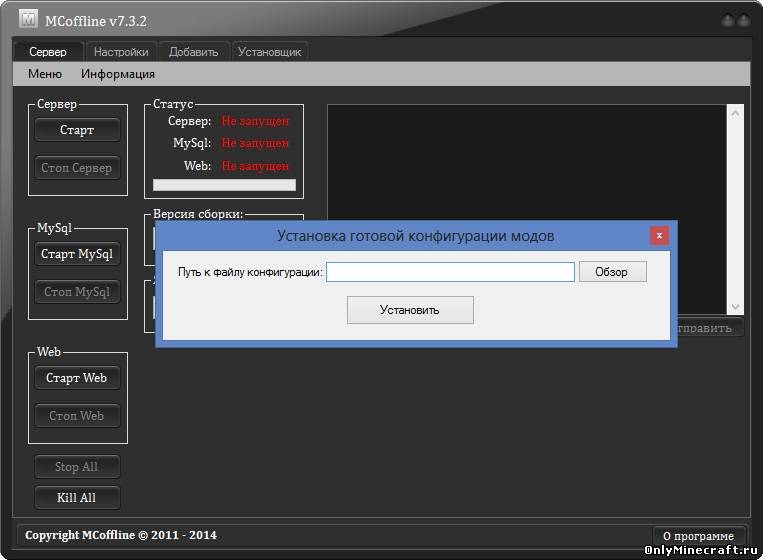The height and width of the screenshot is (560, 763).
Task: Launch web server with Старт Web
Action: click(77, 378)
